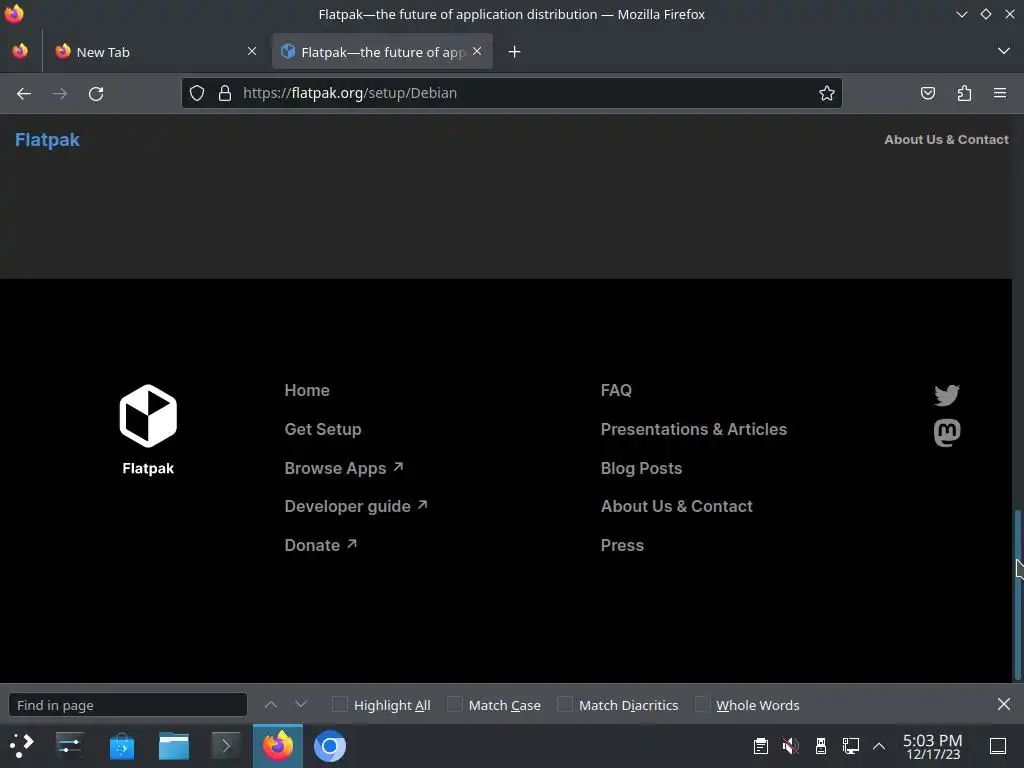Open Chromium browser from taskbar
The width and height of the screenshot is (1024, 768).
[330, 746]
